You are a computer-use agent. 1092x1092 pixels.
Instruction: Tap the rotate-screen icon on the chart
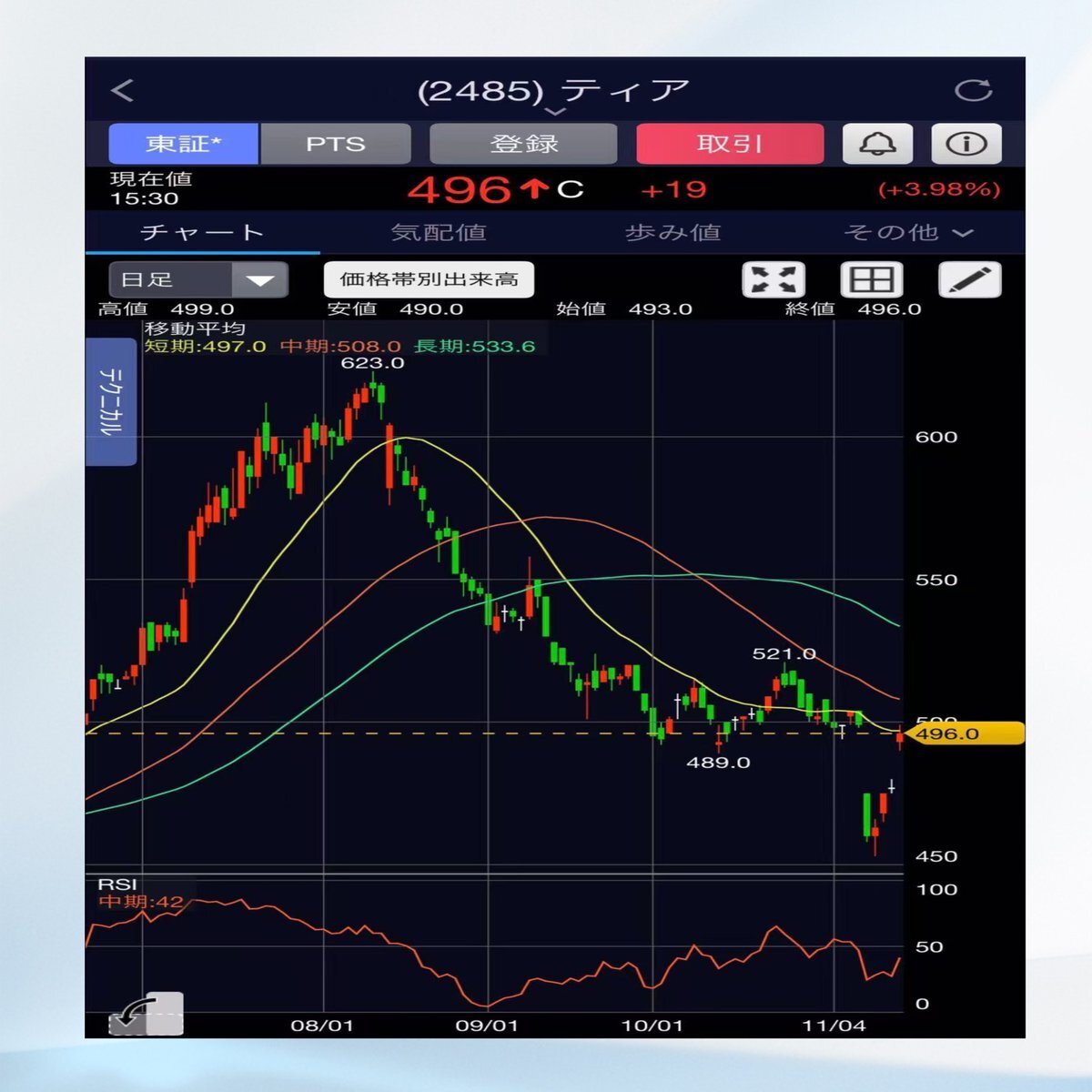[147, 1013]
